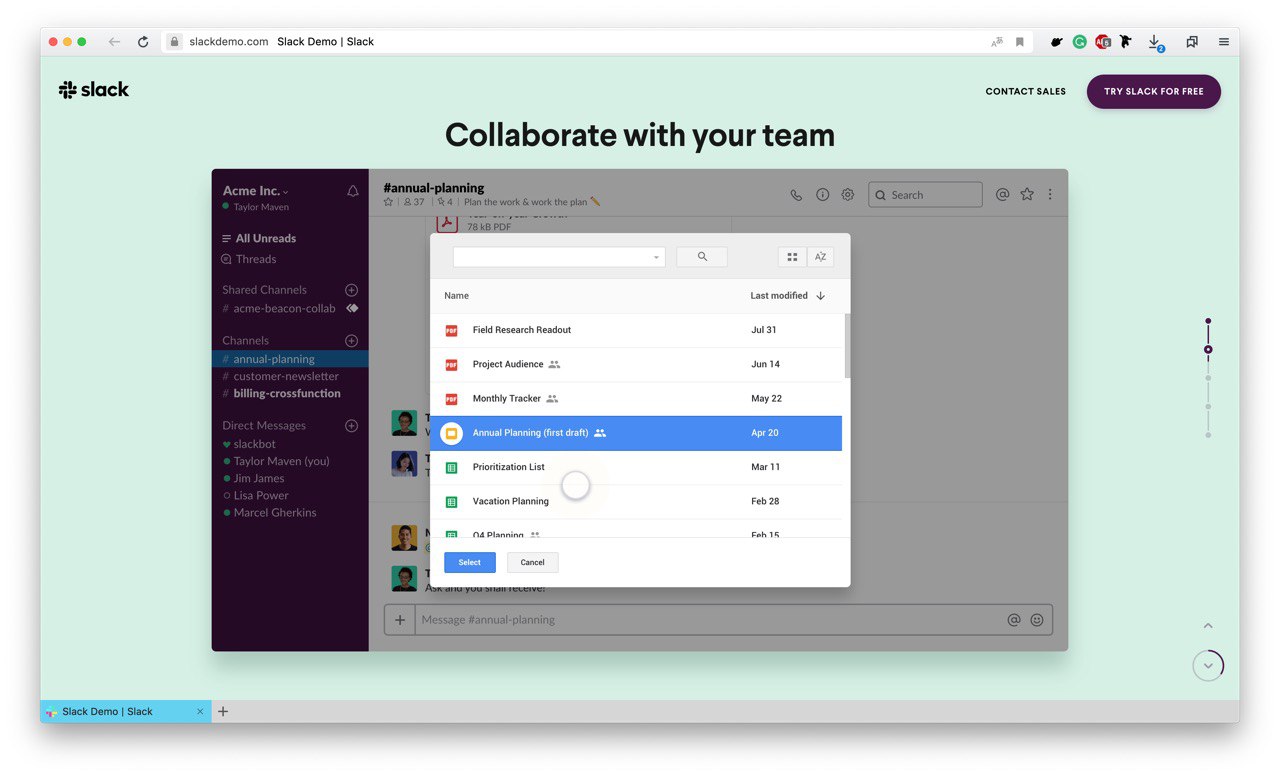Click the CONTACT SALES link
Image resolution: width=1280 pixels, height=776 pixels.
click(x=1026, y=91)
